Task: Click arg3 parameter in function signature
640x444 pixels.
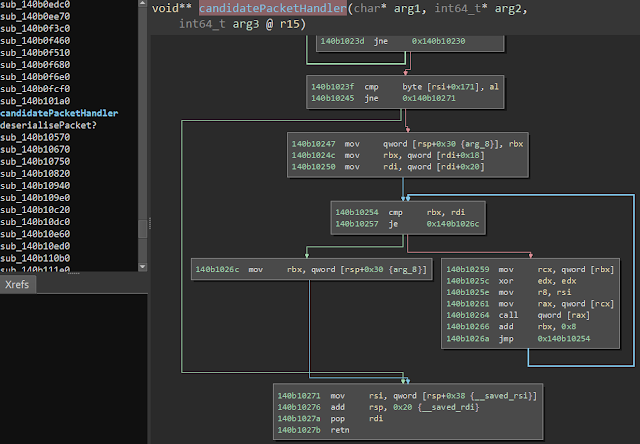Action: coord(246,24)
